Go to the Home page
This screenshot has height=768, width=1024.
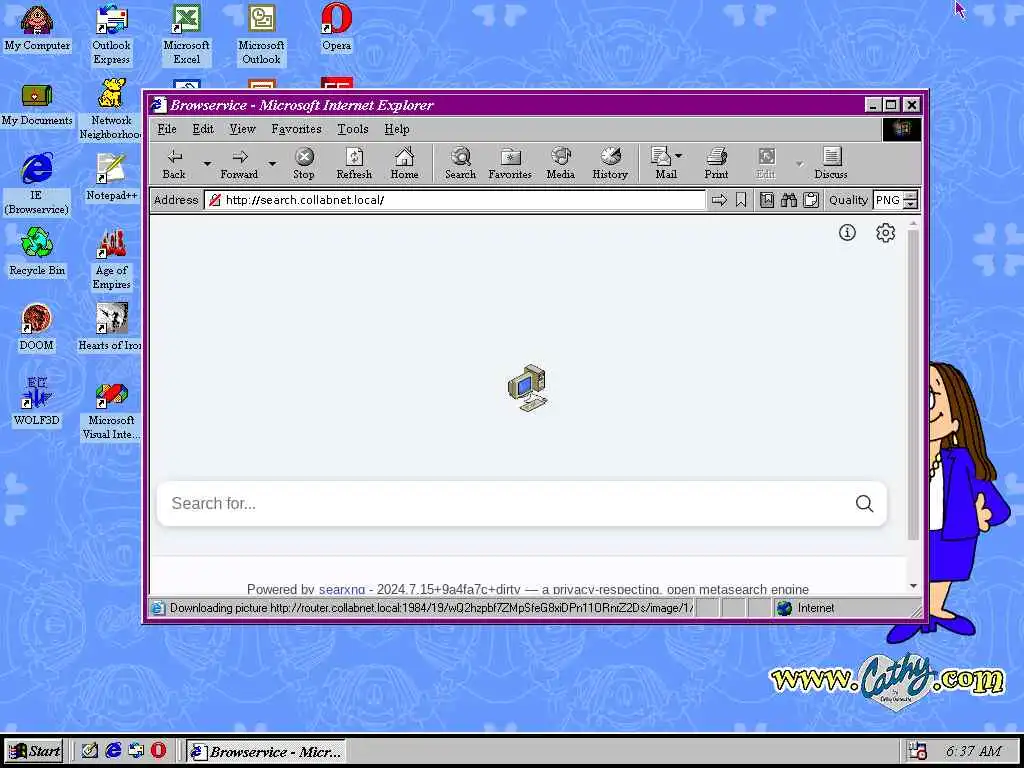[404, 163]
